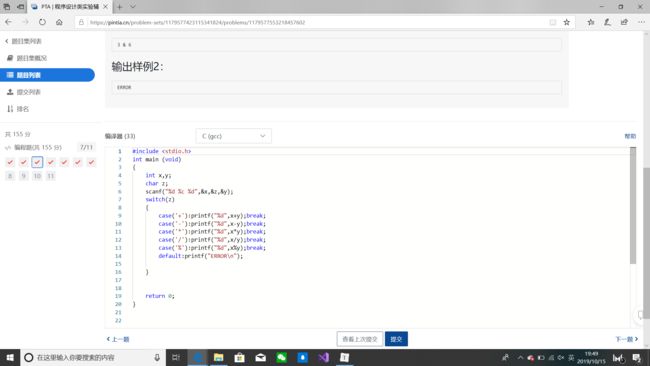Open 提交列表 in sidebar
The image size is (650, 366).
click(x=24, y=92)
